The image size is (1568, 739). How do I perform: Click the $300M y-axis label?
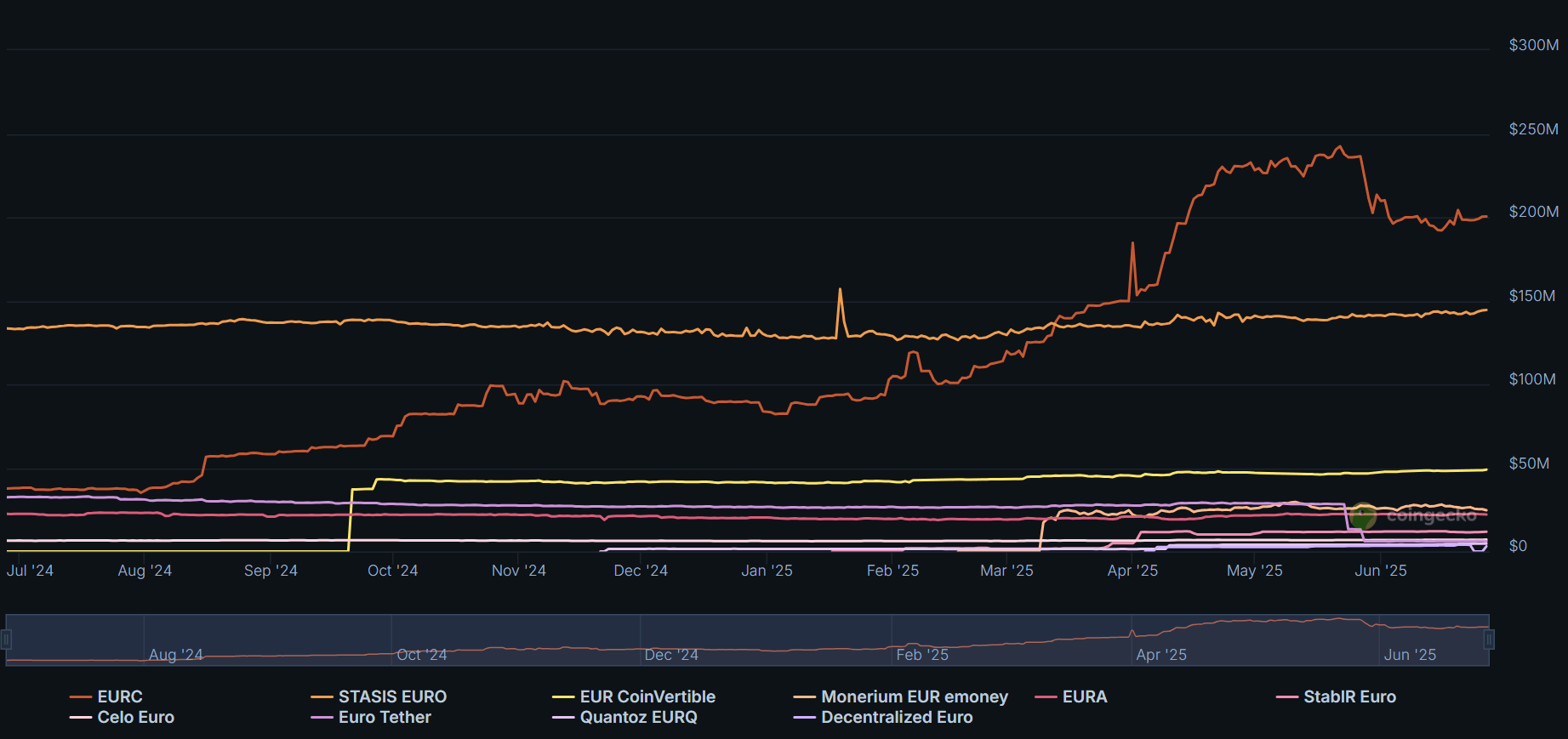[x=1534, y=45]
